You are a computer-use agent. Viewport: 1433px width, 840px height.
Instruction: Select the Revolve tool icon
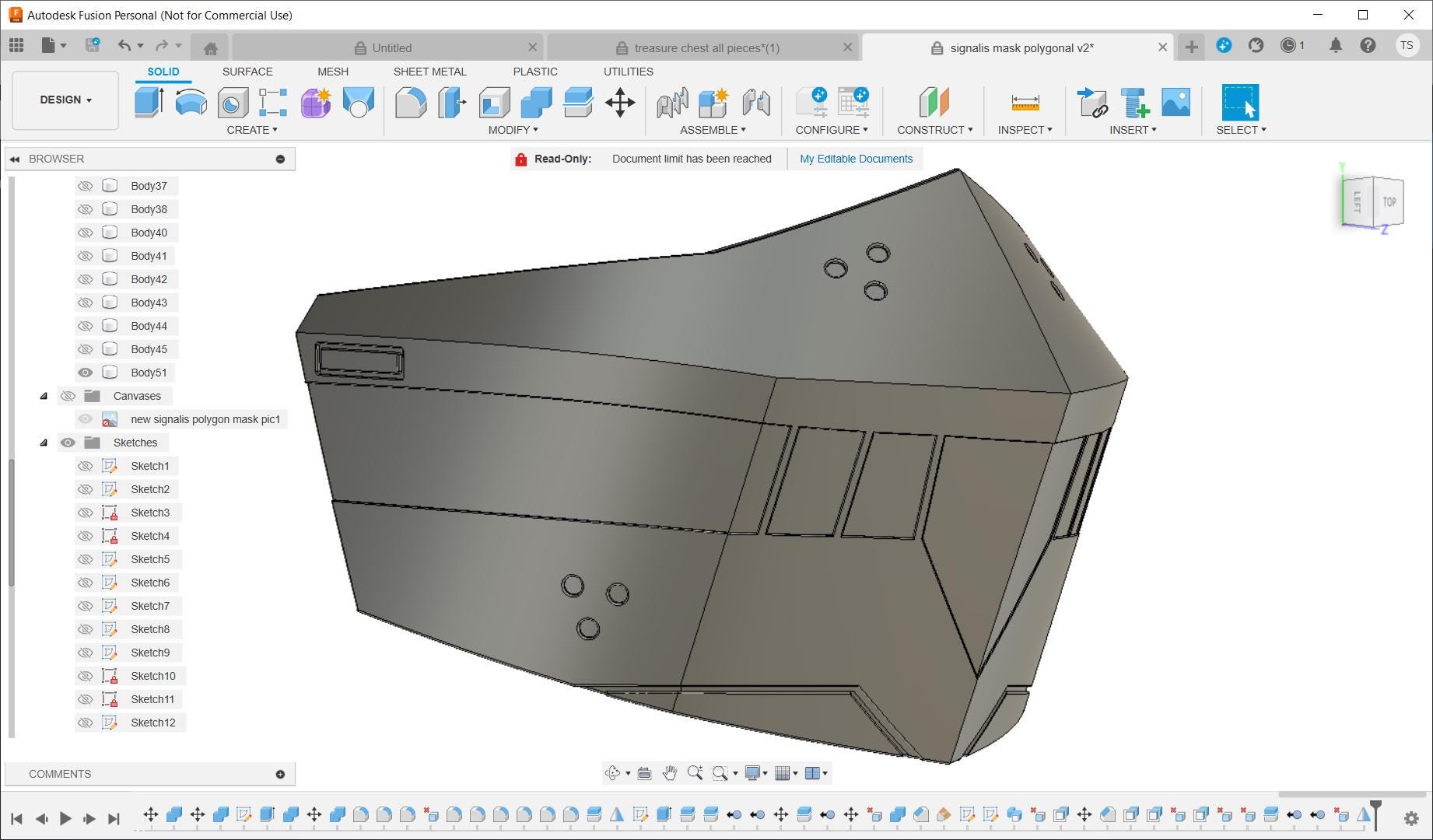[x=191, y=102]
